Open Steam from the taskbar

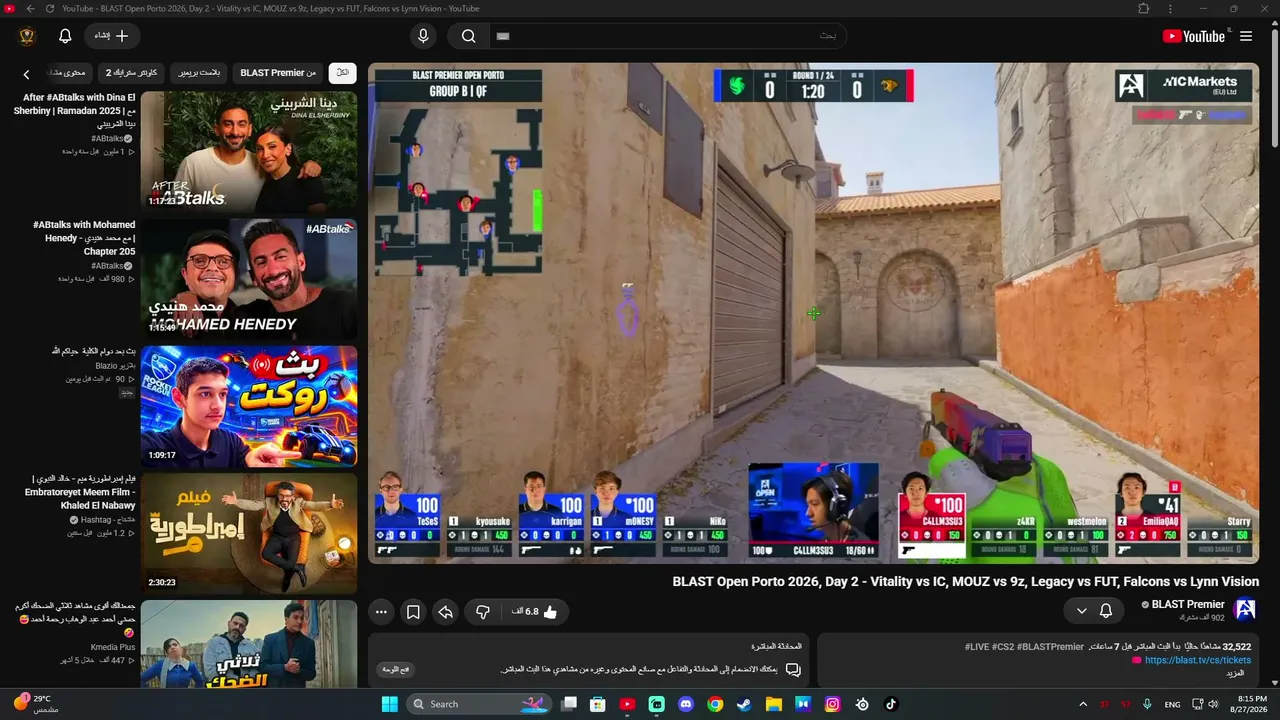[744, 704]
